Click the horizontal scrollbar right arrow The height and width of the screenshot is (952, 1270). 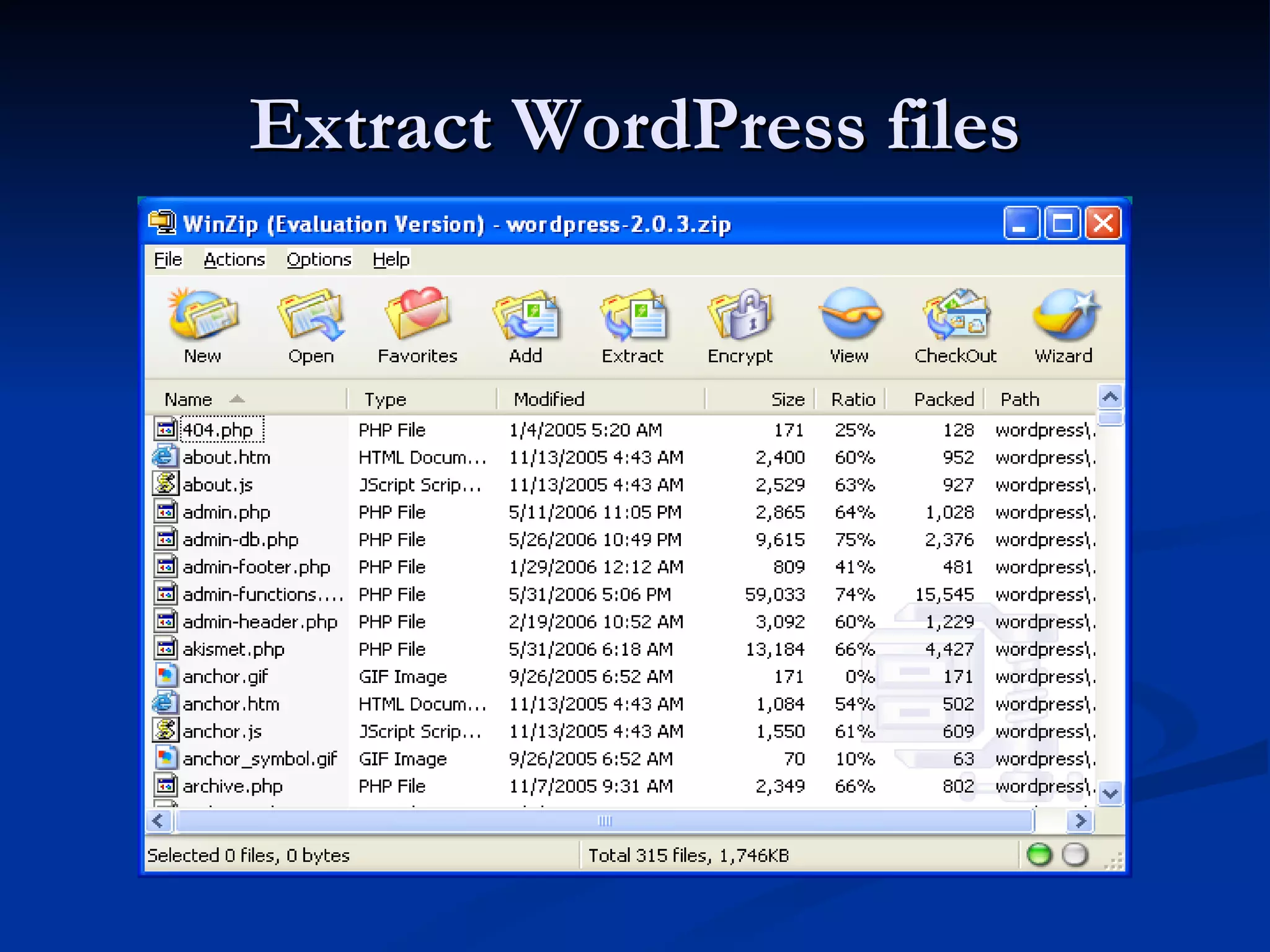[x=1081, y=821]
